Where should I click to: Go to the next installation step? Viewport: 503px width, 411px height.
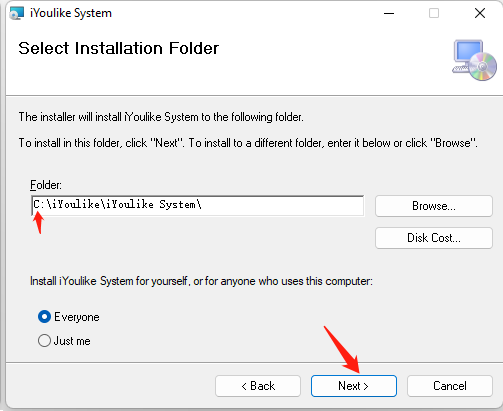[354, 386]
